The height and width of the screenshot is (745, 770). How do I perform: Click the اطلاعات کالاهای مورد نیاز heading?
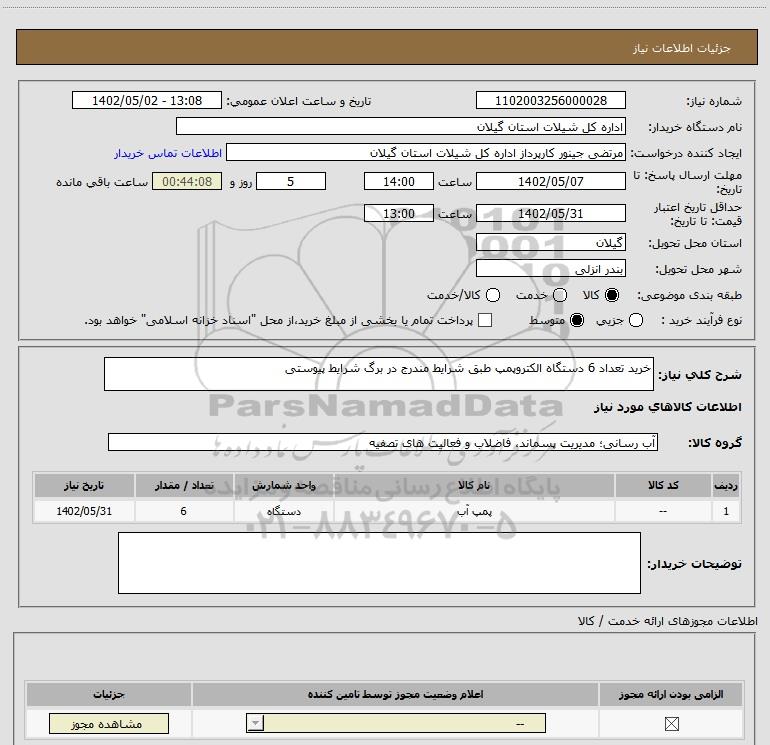pyautogui.click(x=667, y=407)
